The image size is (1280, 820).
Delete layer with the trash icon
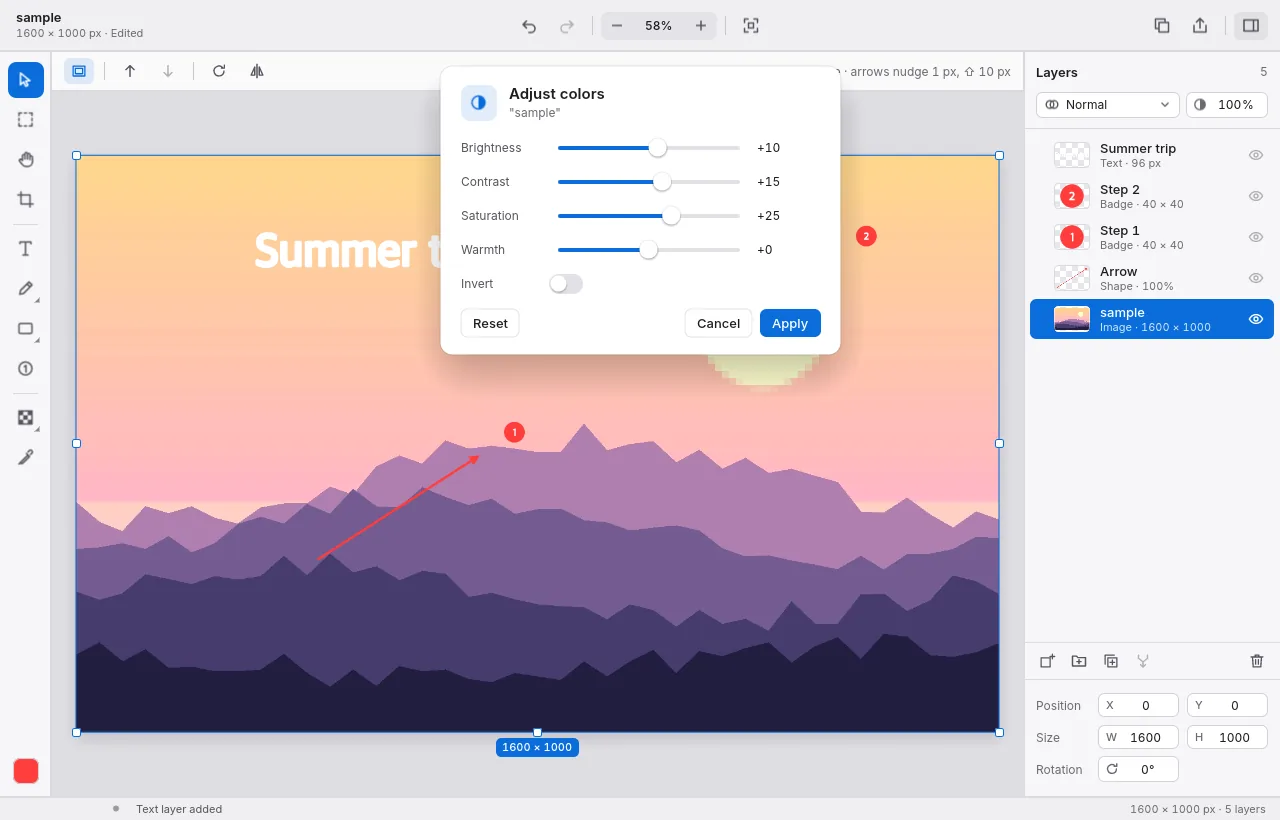(x=1257, y=661)
